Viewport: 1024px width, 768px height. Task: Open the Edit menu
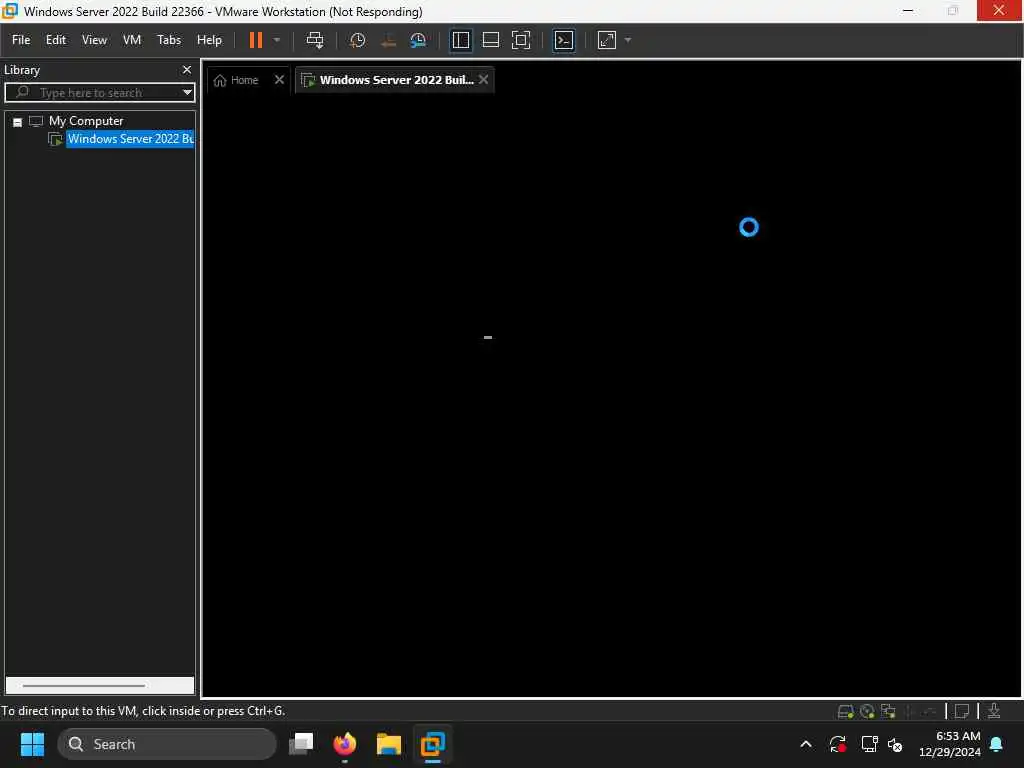click(x=56, y=40)
